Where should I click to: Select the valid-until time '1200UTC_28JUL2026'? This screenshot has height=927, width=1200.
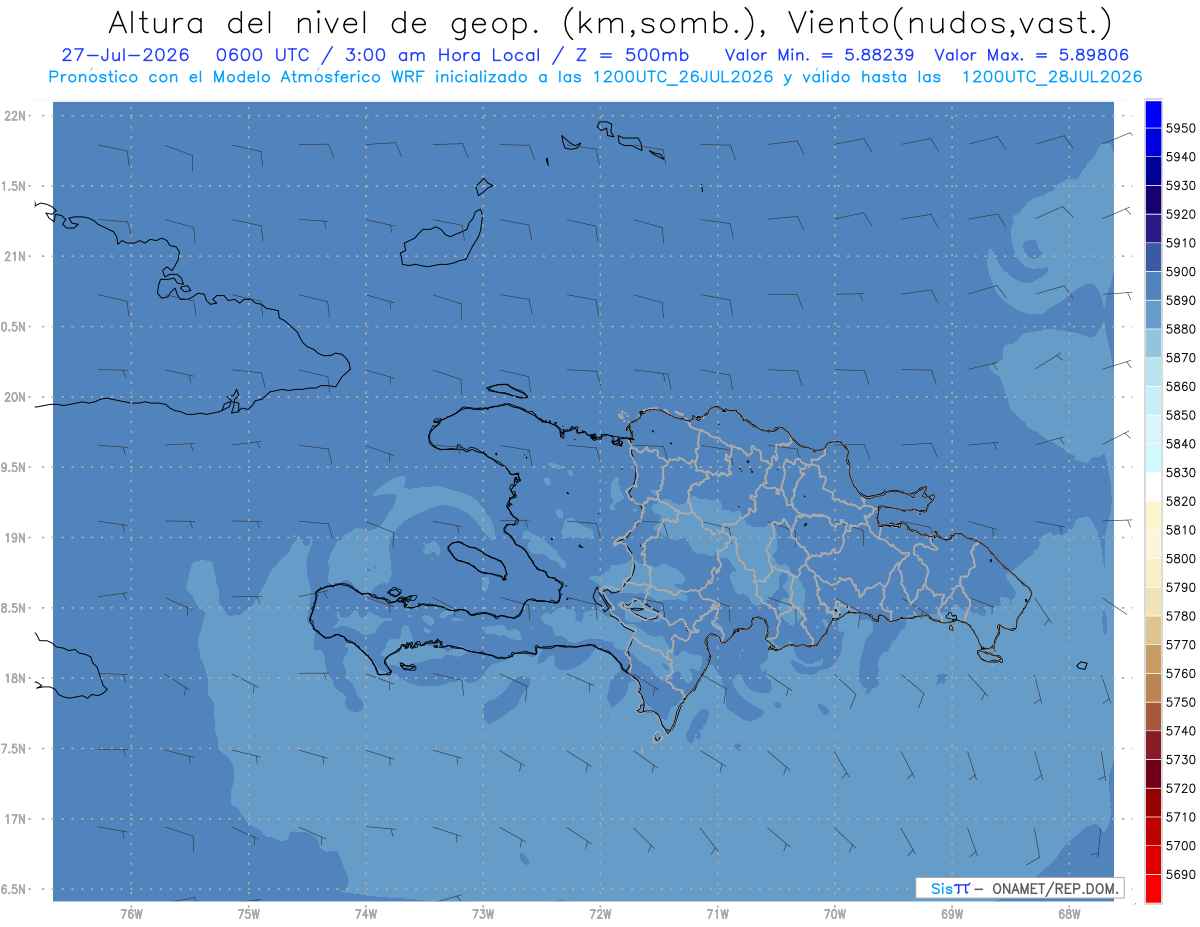click(x=1051, y=77)
